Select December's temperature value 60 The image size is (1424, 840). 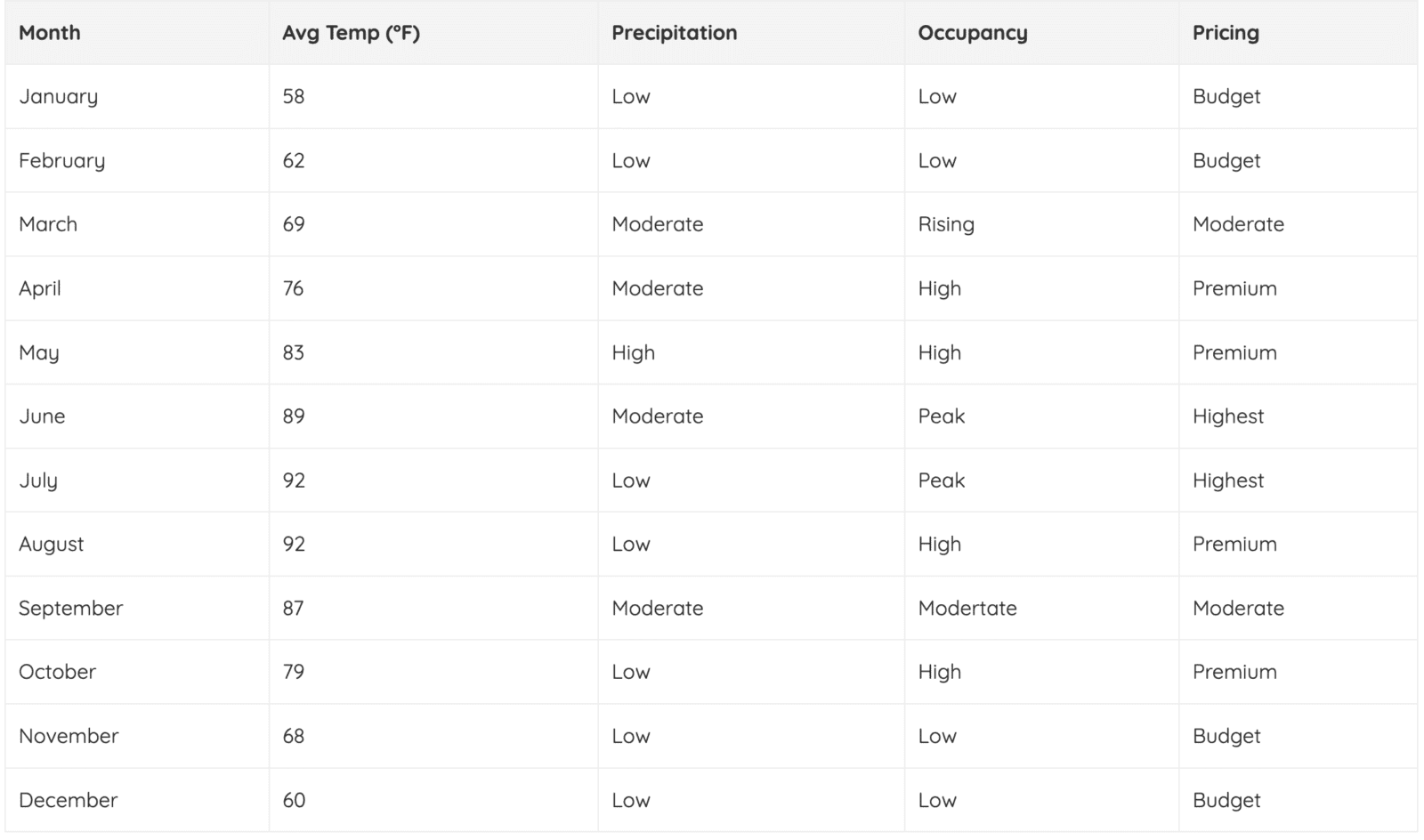pos(294,800)
